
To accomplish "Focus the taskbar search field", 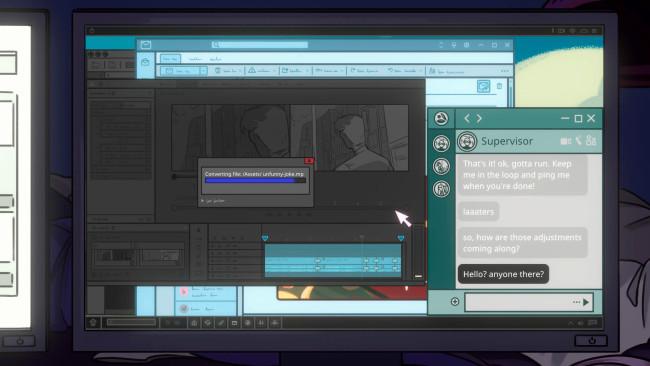I will click(132, 322).
